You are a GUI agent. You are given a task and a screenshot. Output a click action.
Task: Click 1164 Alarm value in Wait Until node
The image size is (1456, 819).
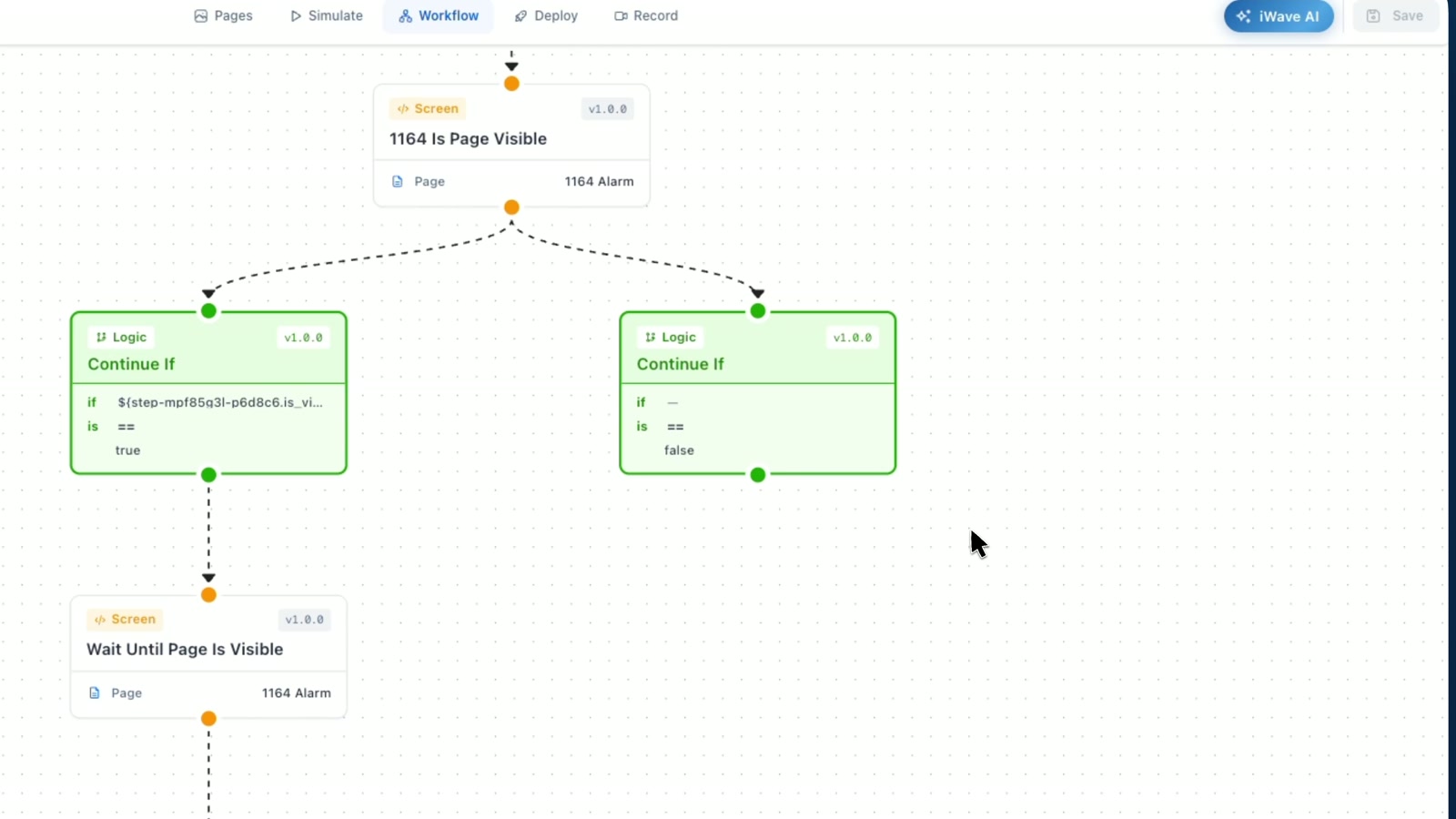click(297, 693)
